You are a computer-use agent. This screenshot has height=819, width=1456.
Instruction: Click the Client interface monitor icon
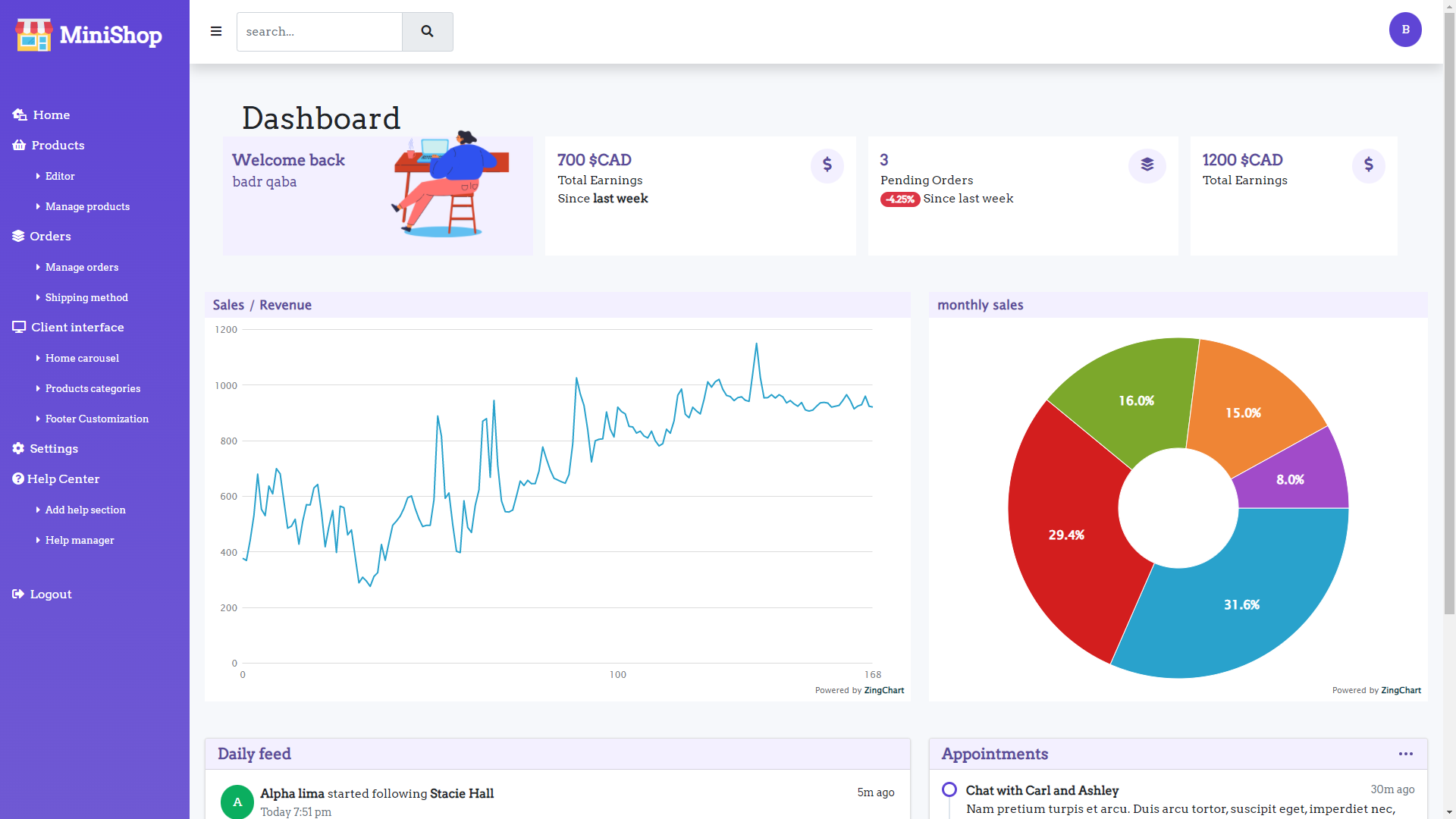click(19, 327)
